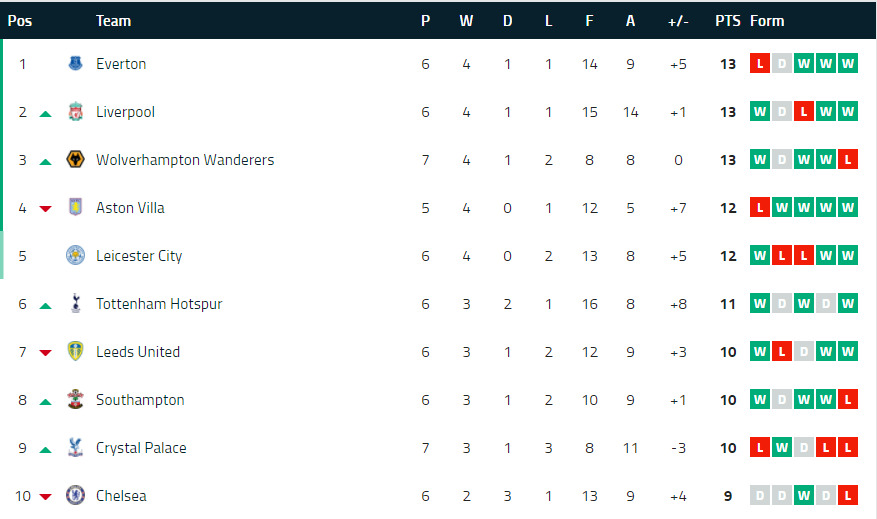Click the Tottenham Hotspur cockerel crest
The image size is (877, 519).
click(75, 304)
